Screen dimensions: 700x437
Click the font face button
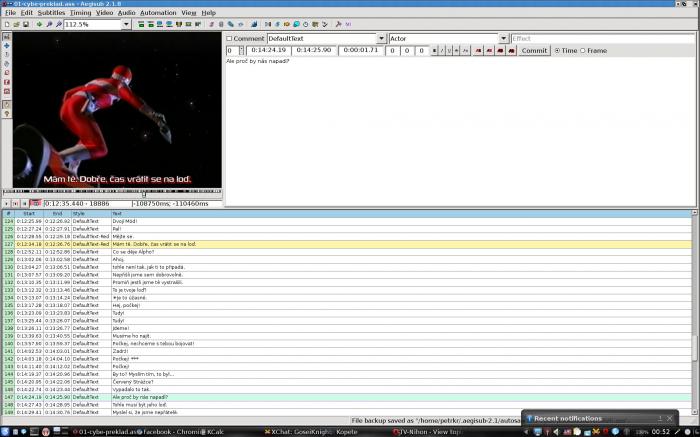465,50
